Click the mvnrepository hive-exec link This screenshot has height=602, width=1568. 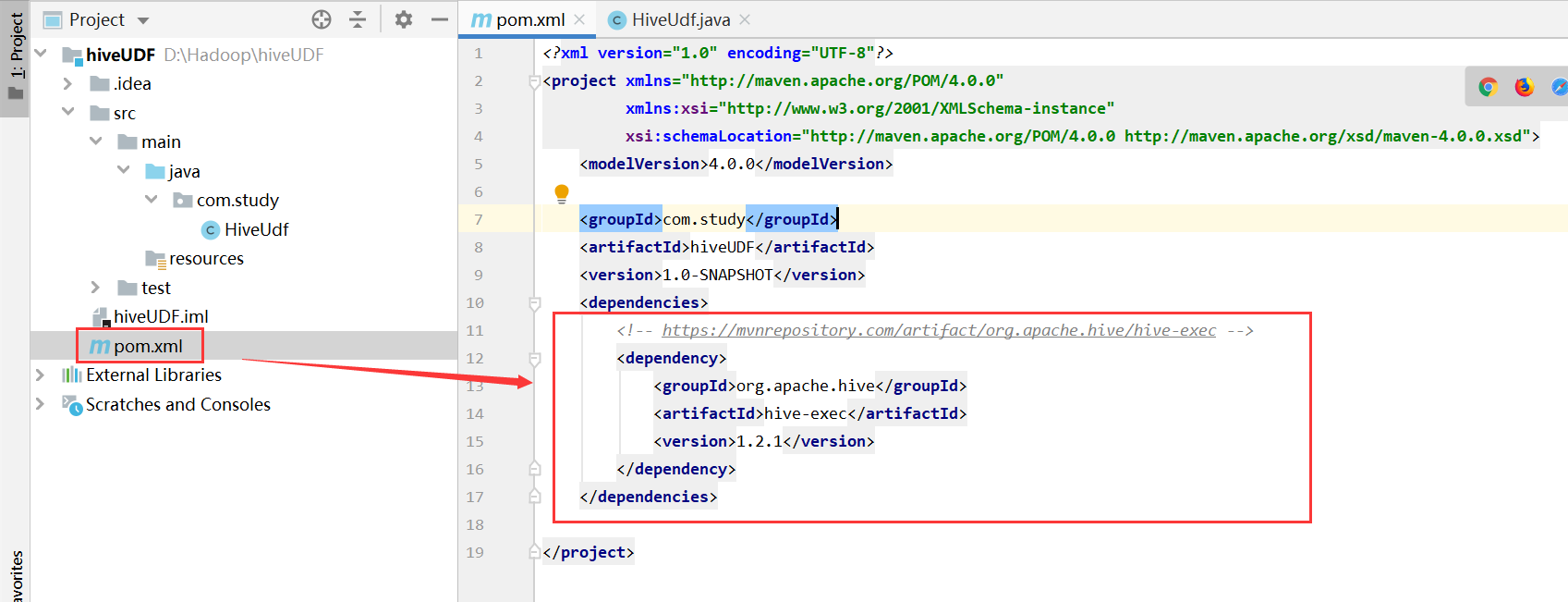[939, 330]
